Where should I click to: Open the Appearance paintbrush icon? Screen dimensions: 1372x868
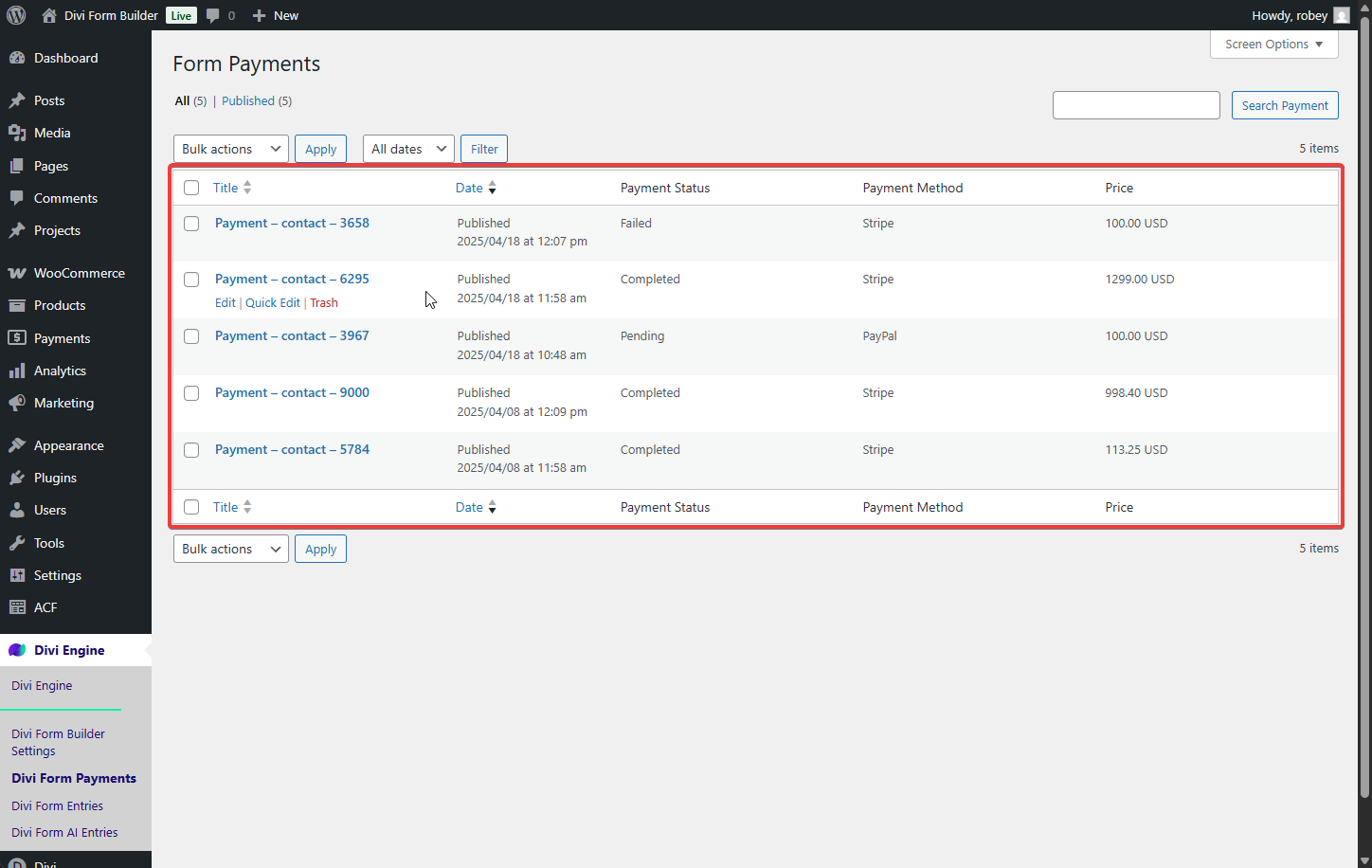(19, 444)
